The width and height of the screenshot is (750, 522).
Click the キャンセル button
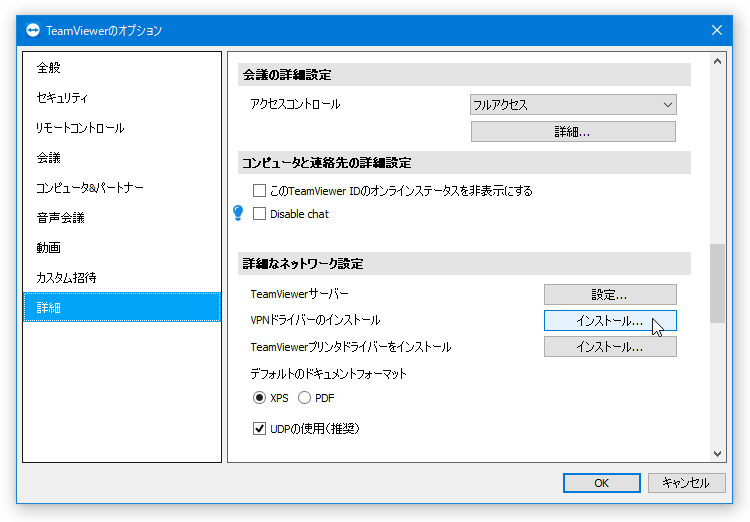click(x=686, y=483)
